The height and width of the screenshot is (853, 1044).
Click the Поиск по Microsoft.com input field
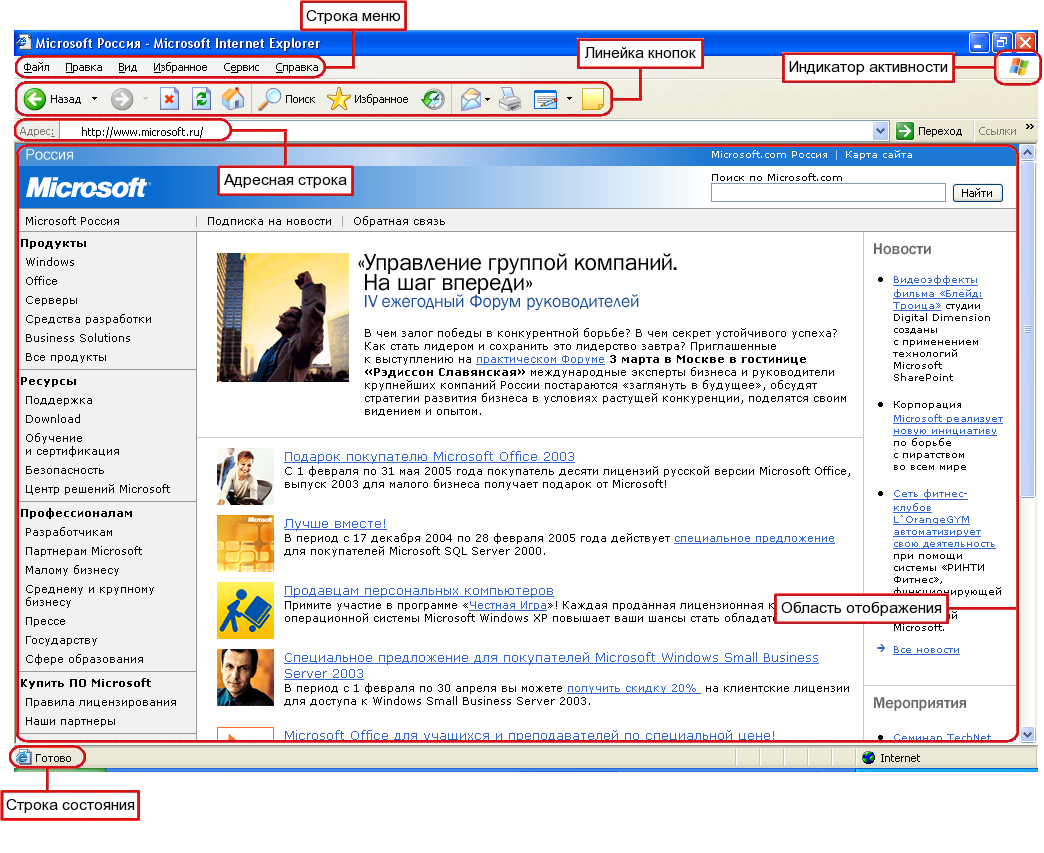click(828, 193)
